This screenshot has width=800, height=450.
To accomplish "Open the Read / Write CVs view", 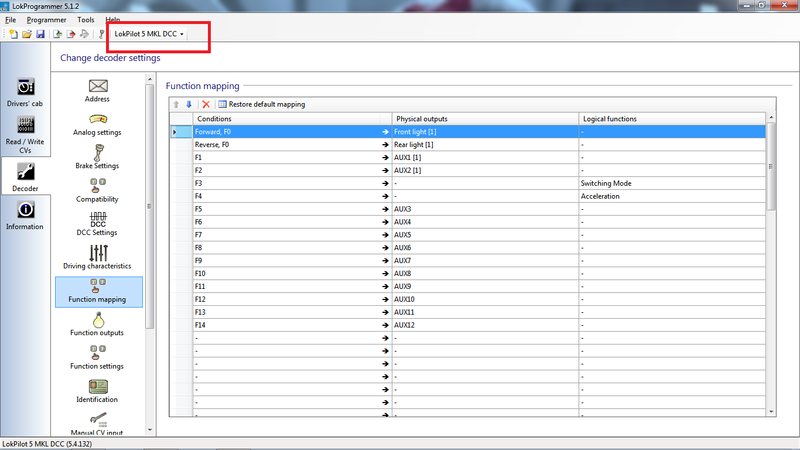I will click(25, 134).
